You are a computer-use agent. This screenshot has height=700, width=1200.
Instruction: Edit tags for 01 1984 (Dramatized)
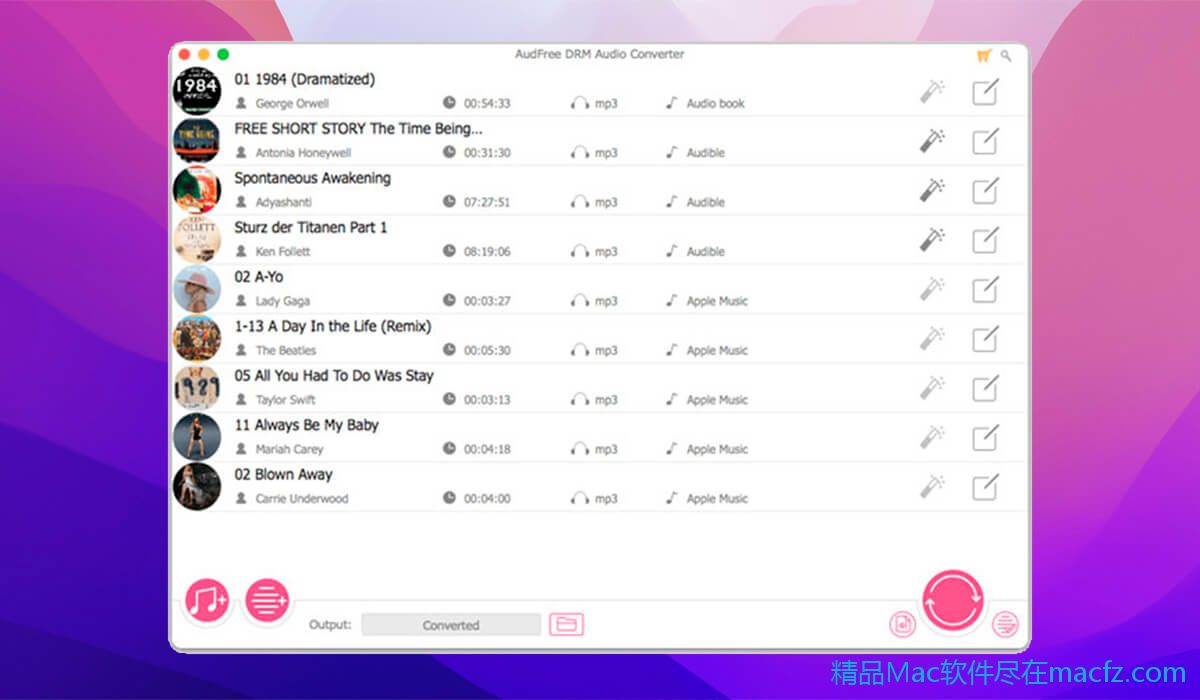985,92
